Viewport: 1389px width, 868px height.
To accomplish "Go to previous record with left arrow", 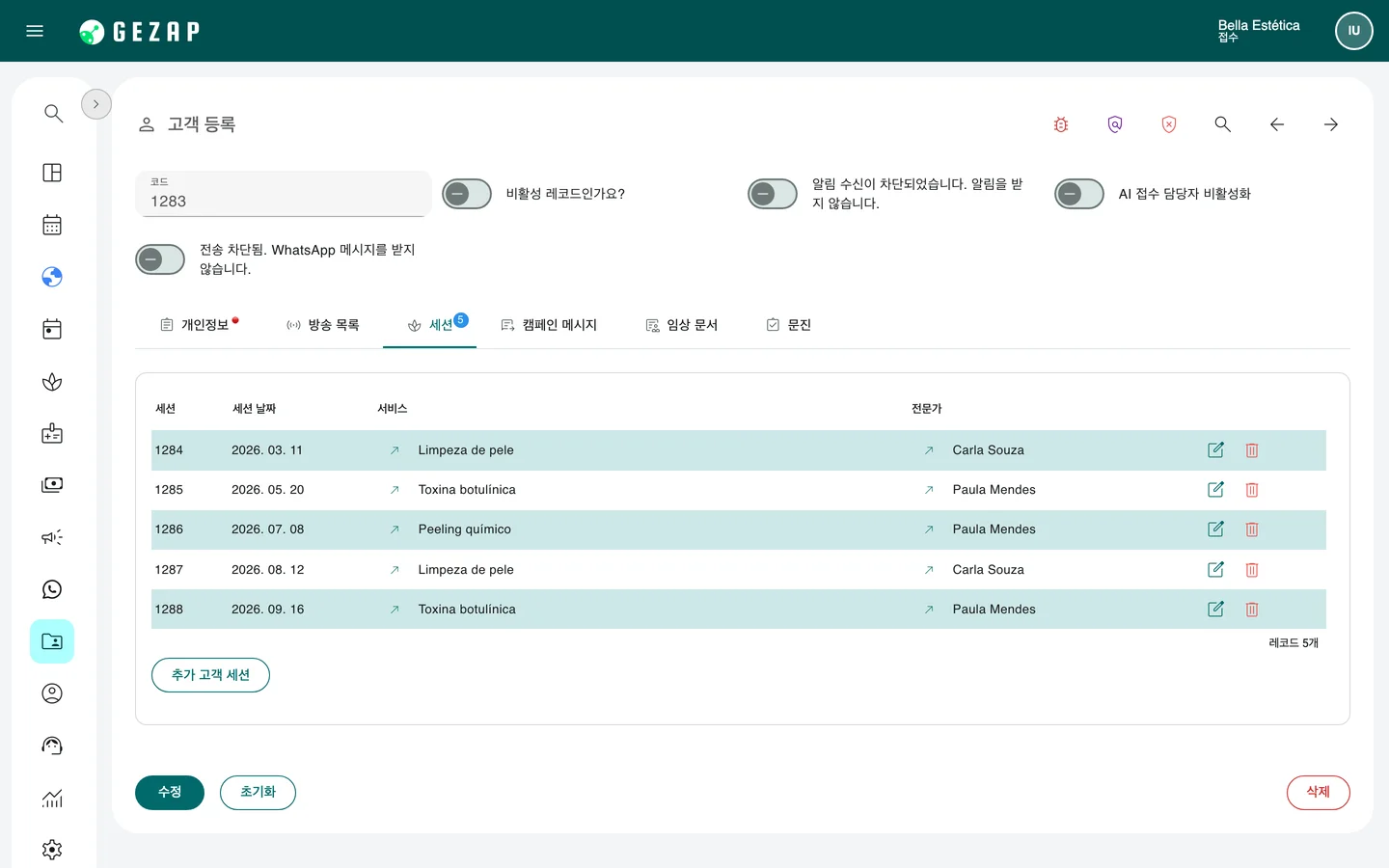I will [1277, 124].
